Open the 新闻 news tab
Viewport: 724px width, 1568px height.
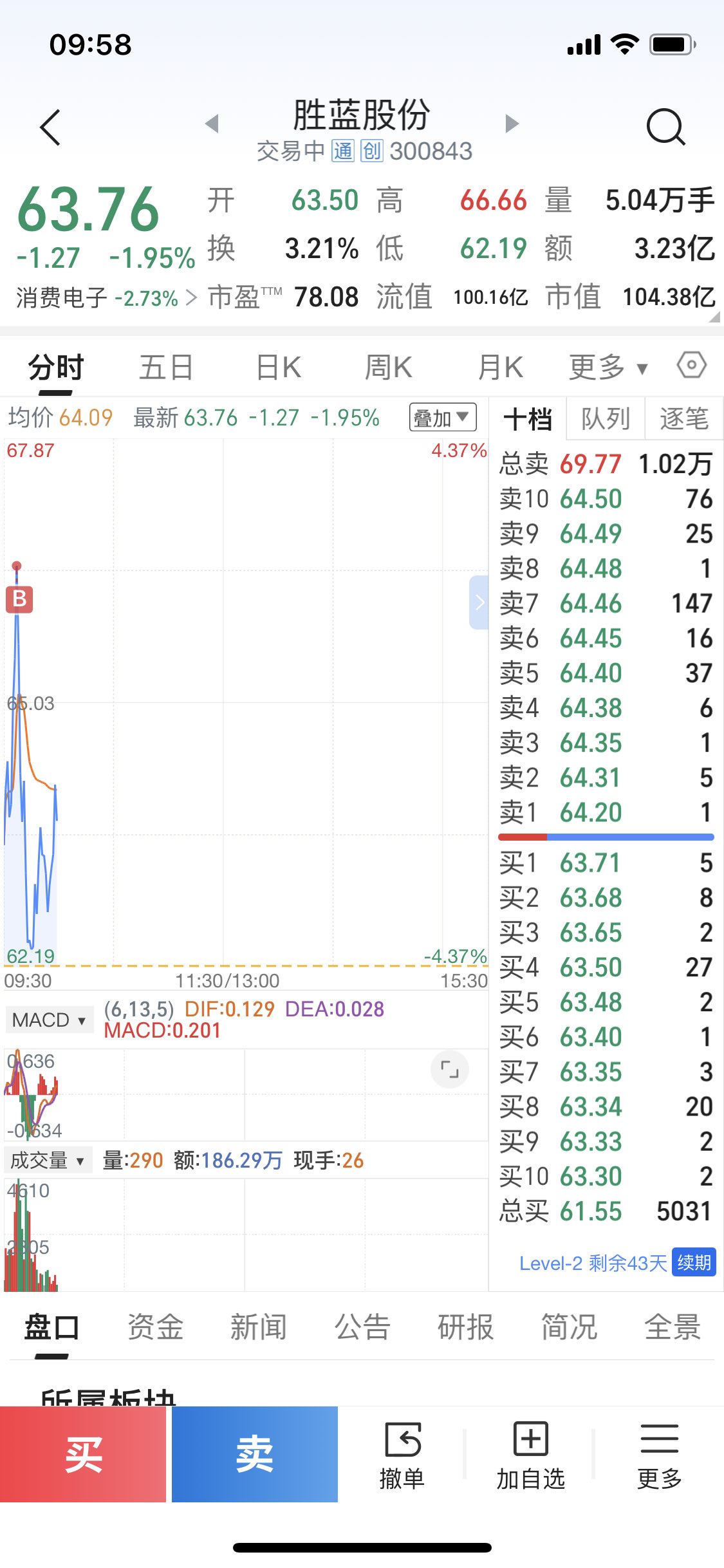259,1327
